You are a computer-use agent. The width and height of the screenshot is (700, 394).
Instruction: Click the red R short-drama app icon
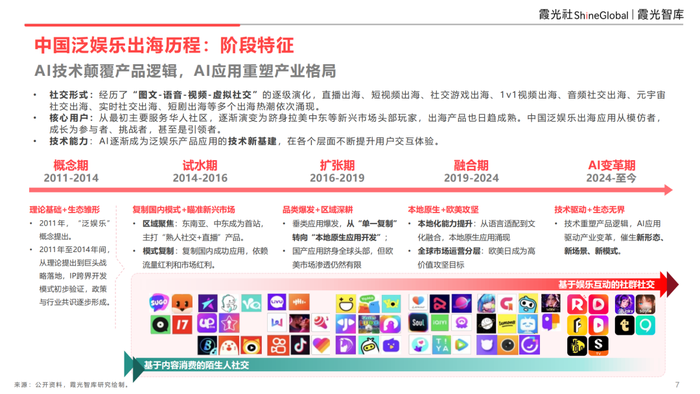click(577, 304)
